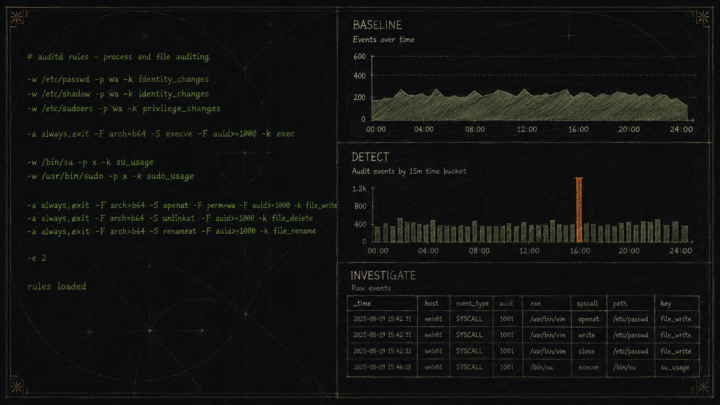Sort by the exe column header
The height and width of the screenshot is (405, 720).
[535, 304]
